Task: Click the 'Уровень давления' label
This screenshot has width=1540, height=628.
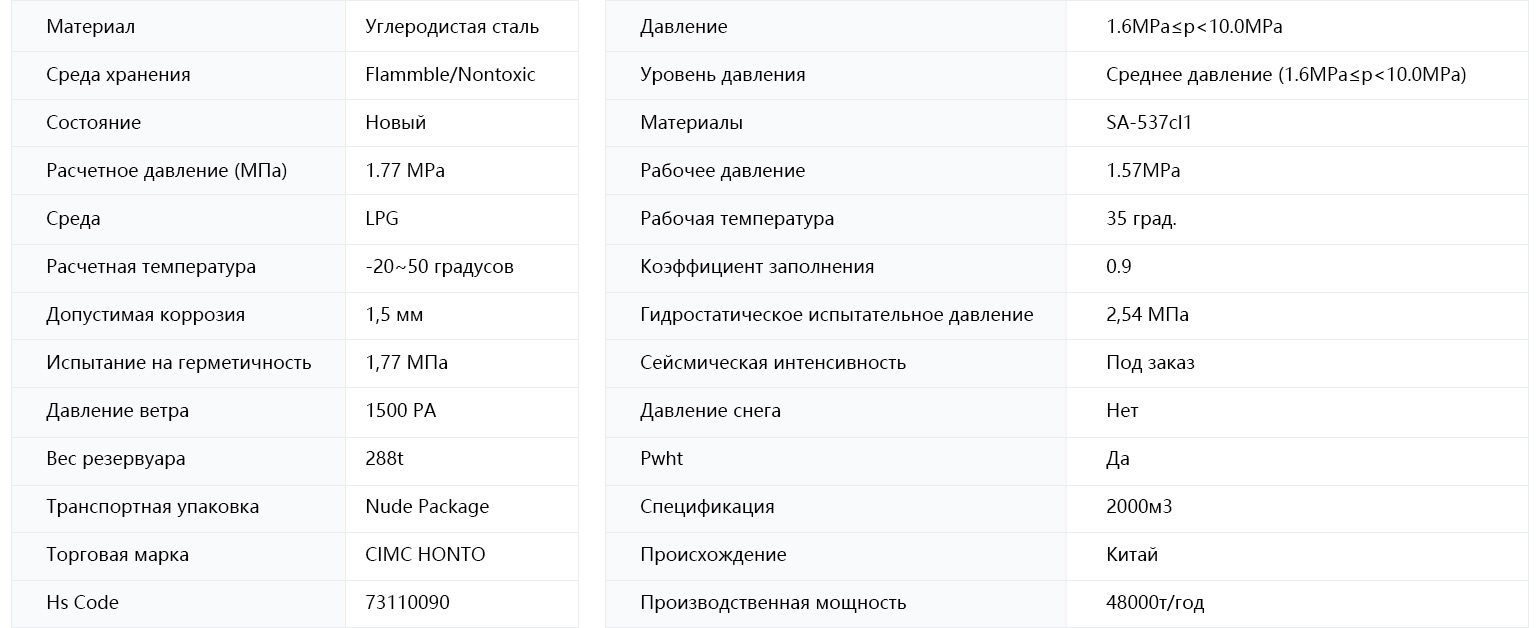Action: click(x=722, y=75)
